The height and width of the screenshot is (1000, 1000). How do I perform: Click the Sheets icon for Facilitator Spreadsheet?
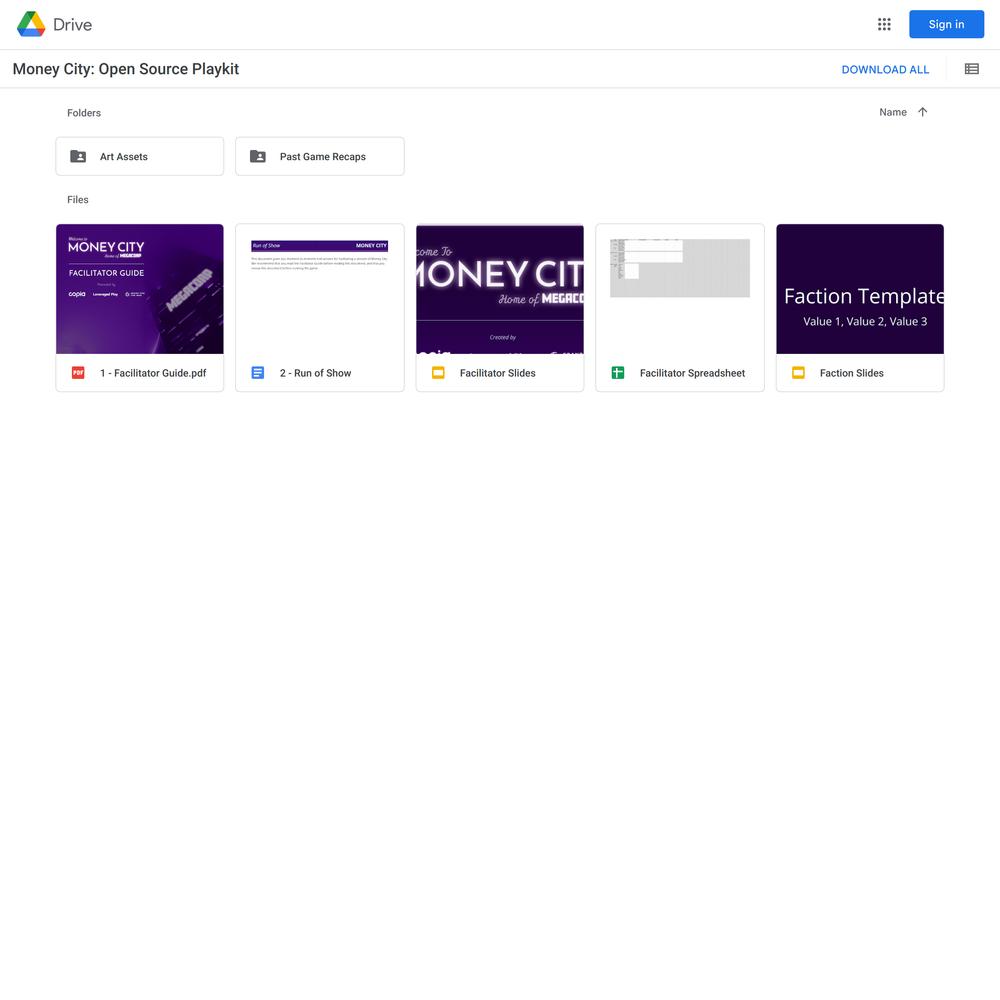pos(618,372)
